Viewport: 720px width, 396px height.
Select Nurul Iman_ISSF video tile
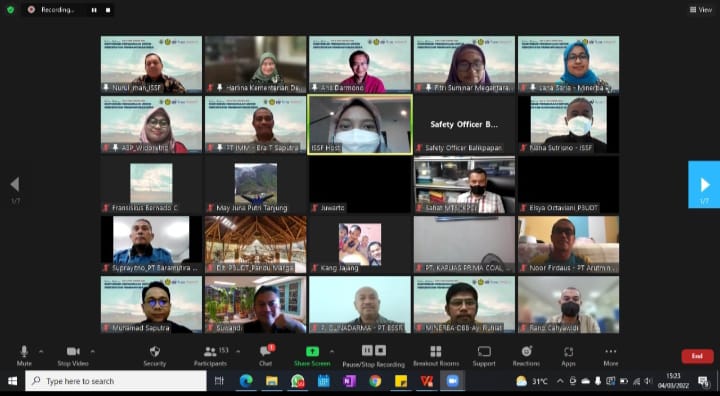151,64
